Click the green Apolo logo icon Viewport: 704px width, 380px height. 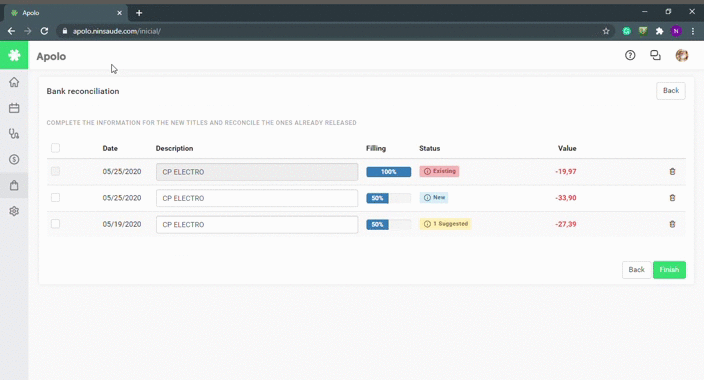(x=14, y=55)
